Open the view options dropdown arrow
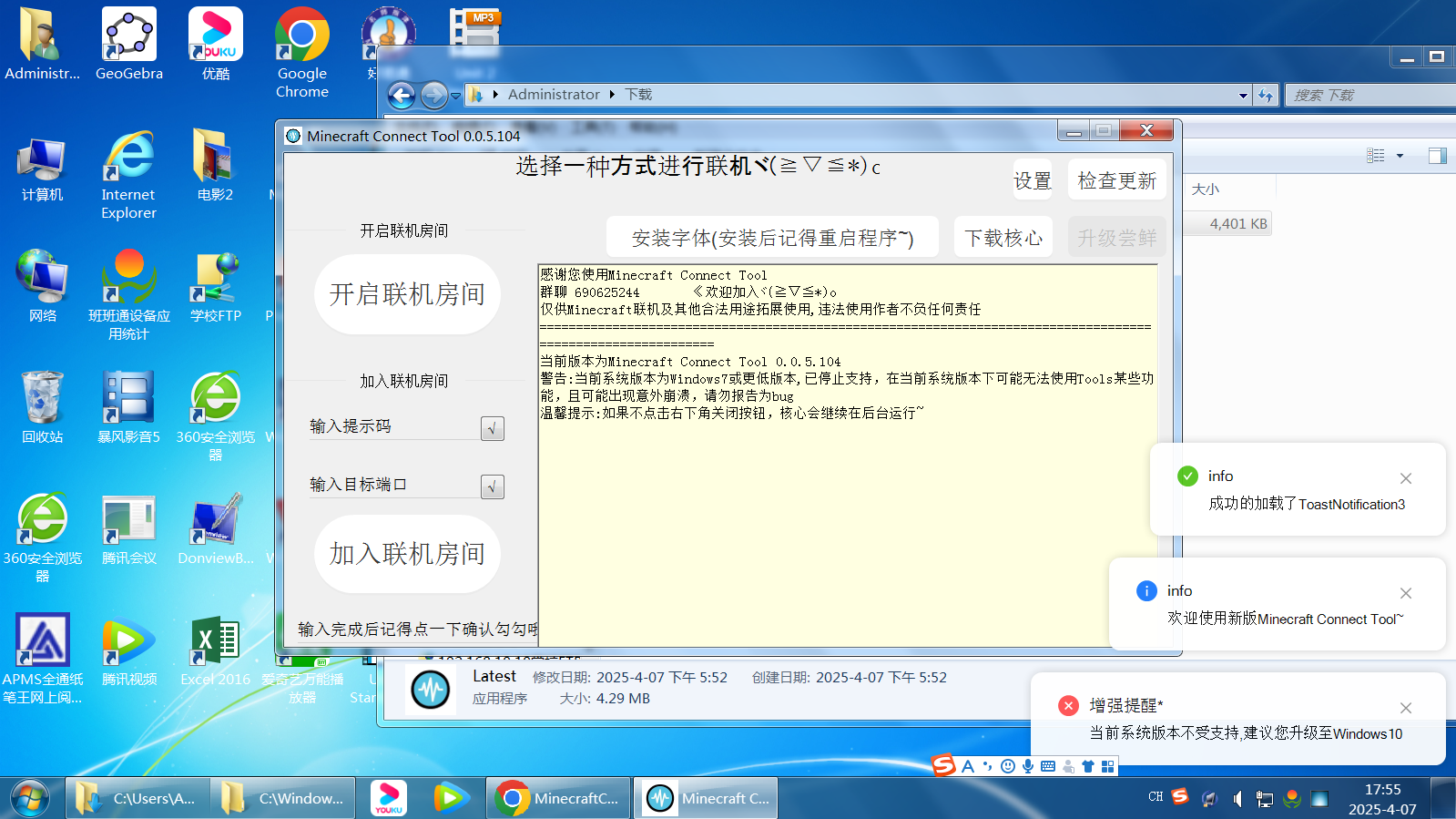Image resolution: width=1456 pixels, height=819 pixels. coord(1400,156)
